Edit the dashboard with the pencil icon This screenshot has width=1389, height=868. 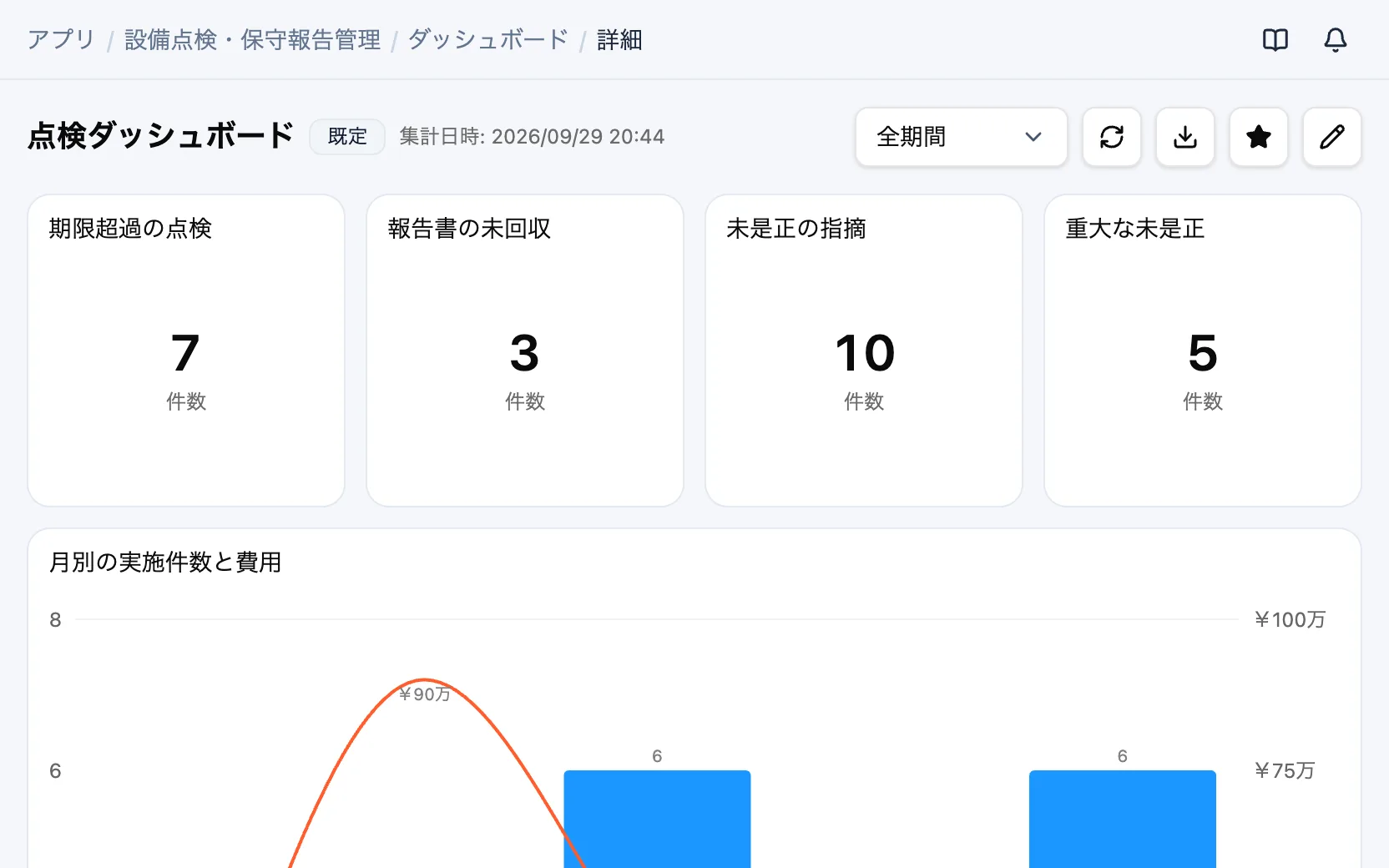pyautogui.click(x=1332, y=137)
